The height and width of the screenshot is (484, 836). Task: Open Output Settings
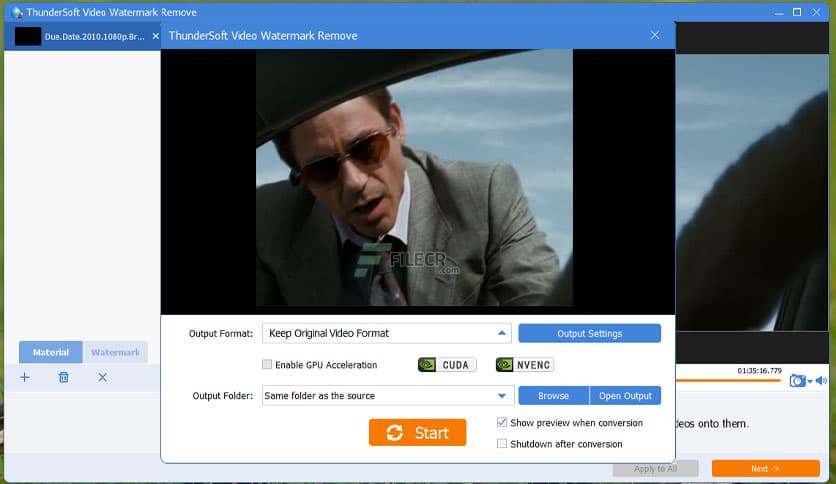pos(590,333)
